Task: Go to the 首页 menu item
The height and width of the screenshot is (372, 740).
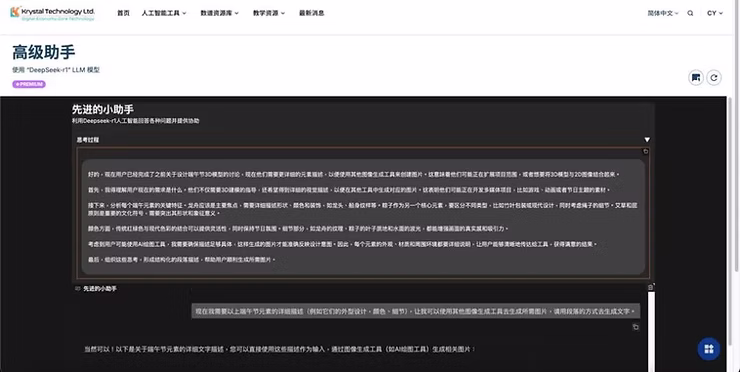Action: pyautogui.click(x=123, y=13)
